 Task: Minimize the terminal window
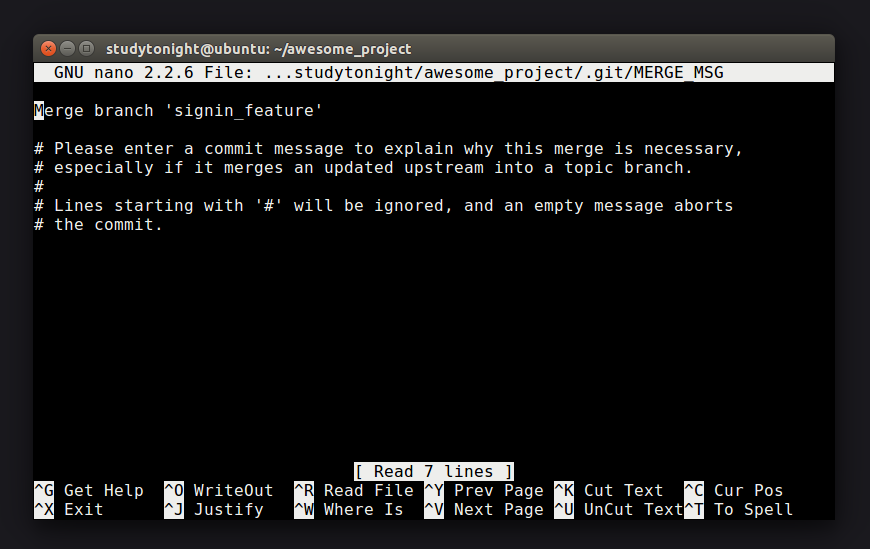pyautogui.click(x=67, y=49)
